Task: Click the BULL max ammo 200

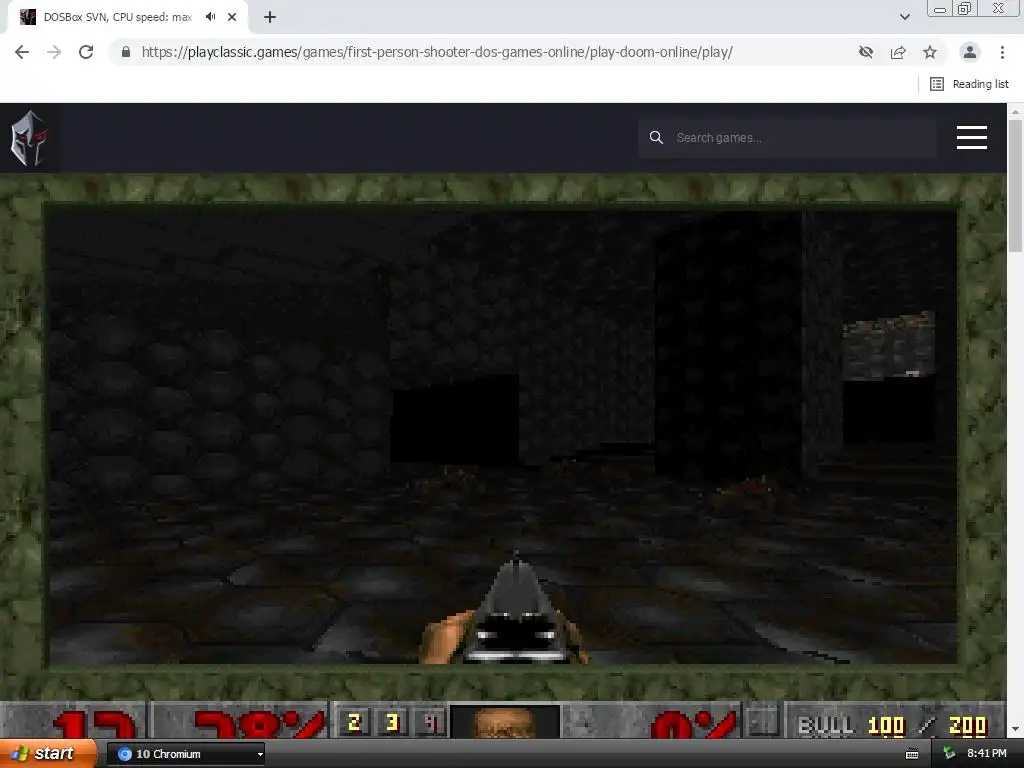Action: pyautogui.click(x=967, y=726)
